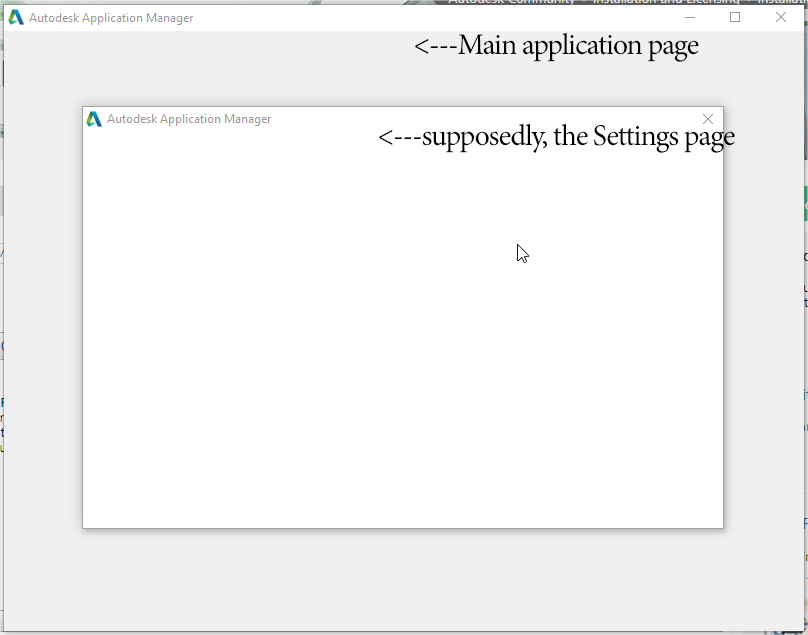Click the Autodesk logo in the main title bar
This screenshot has height=635, width=808.
[x=16, y=17]
